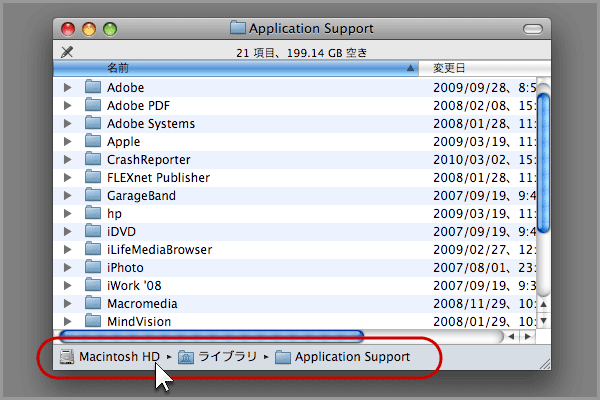Expand the Apple folder disclosure triangle
This screenshot has width=600, height=400.
(x=68, y=141)
